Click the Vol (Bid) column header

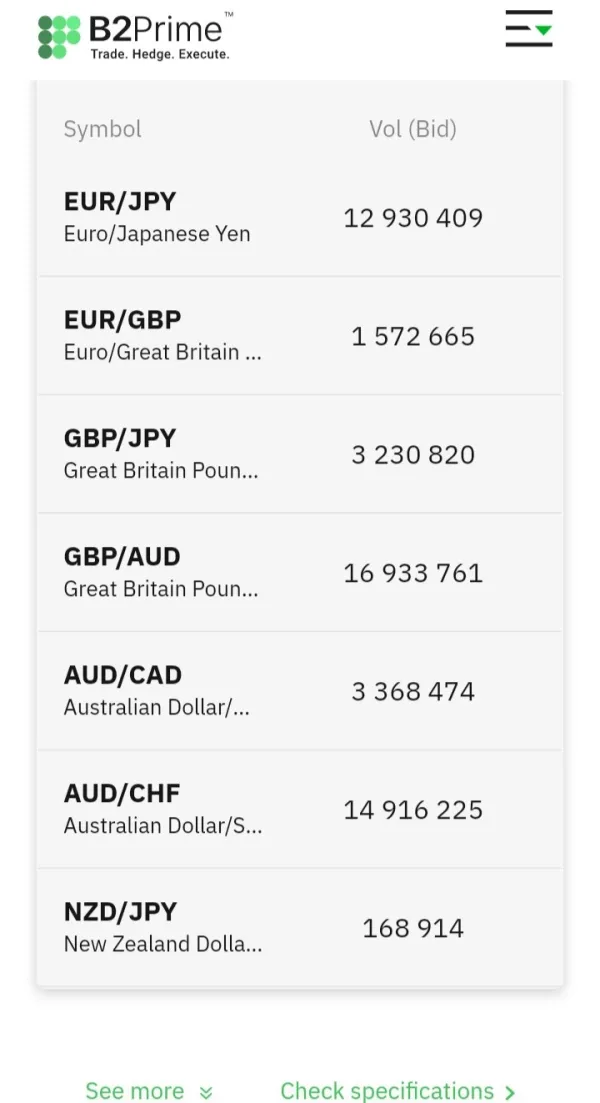[x=412, y=129]
